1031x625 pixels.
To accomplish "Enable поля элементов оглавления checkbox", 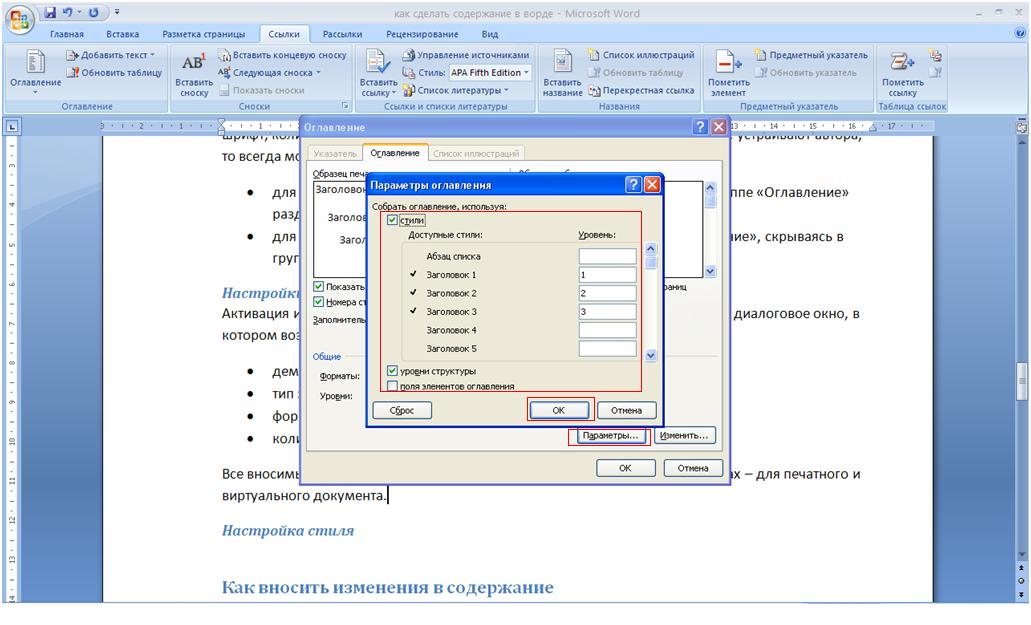I will [x=393, y=386].
